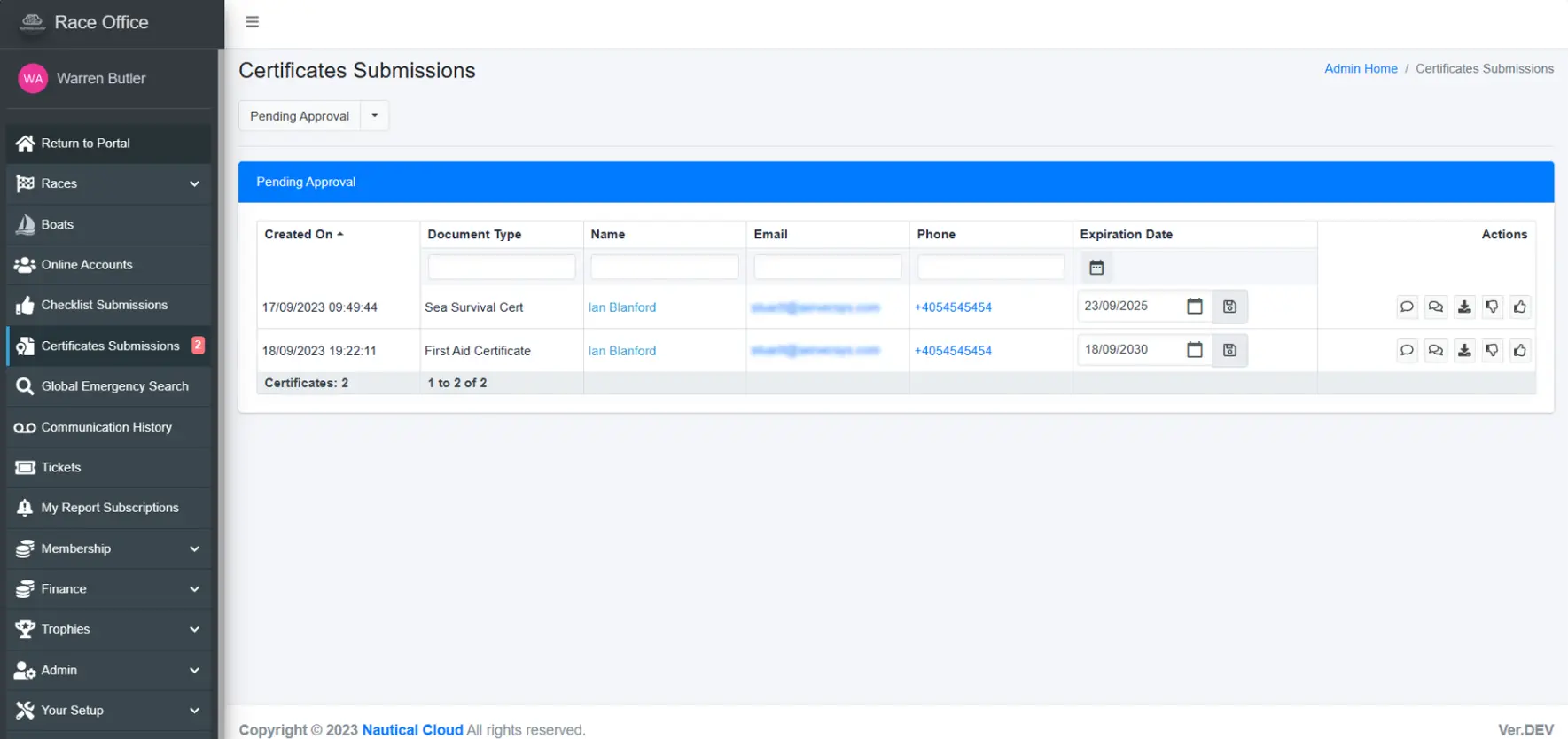Screen dimensions: 1568x739
Task: Focus the Name filter field
Action: pos(665,267)
